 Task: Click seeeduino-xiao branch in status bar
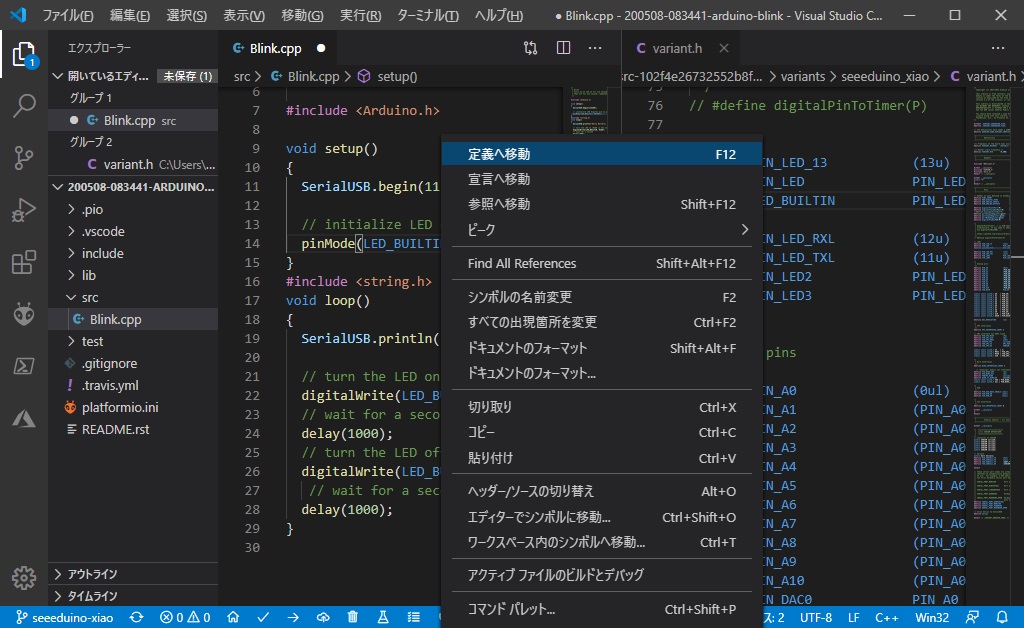point(64,617)
